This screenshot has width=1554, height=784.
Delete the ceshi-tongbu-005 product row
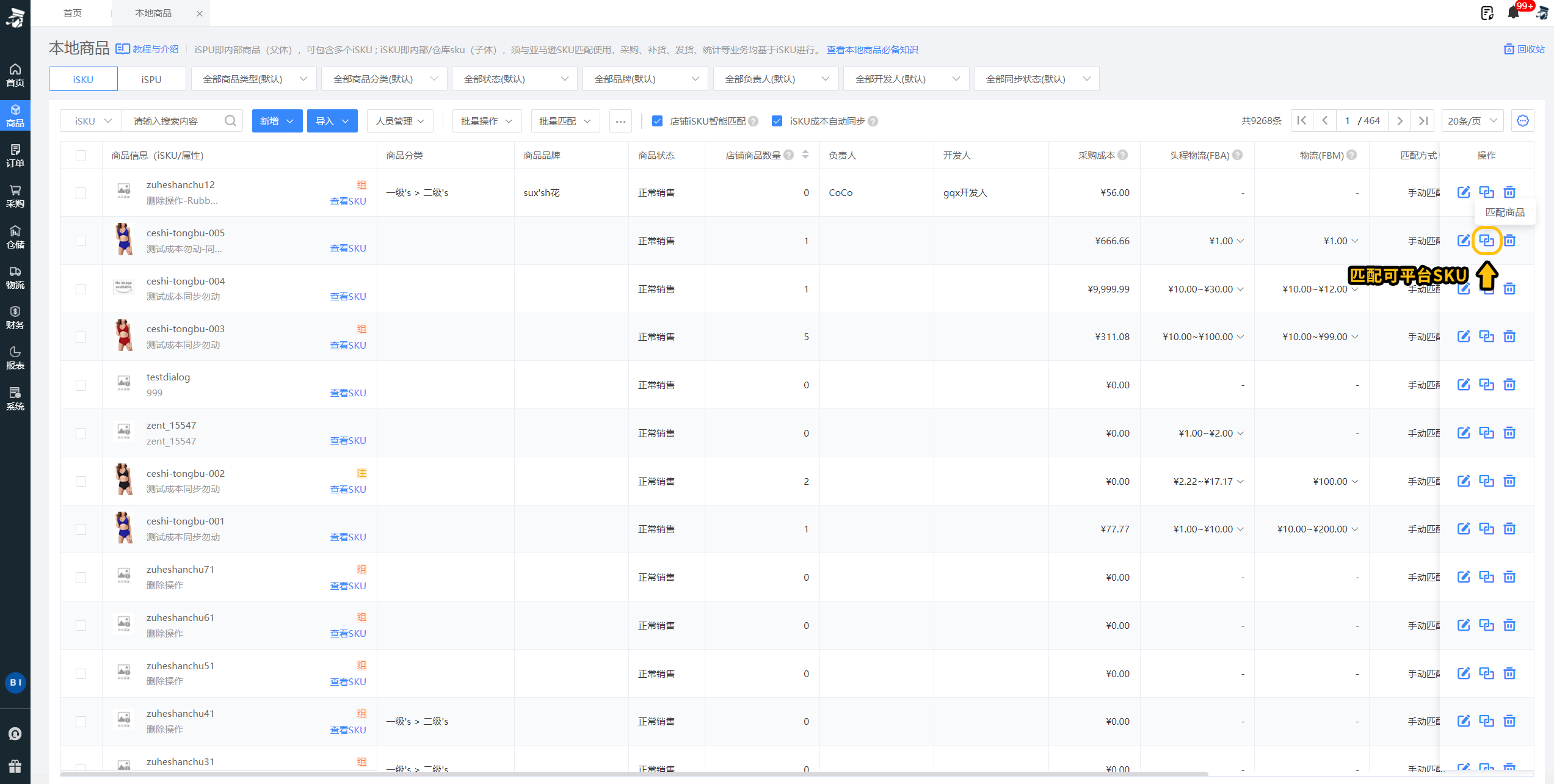[x=1509, y=241]
